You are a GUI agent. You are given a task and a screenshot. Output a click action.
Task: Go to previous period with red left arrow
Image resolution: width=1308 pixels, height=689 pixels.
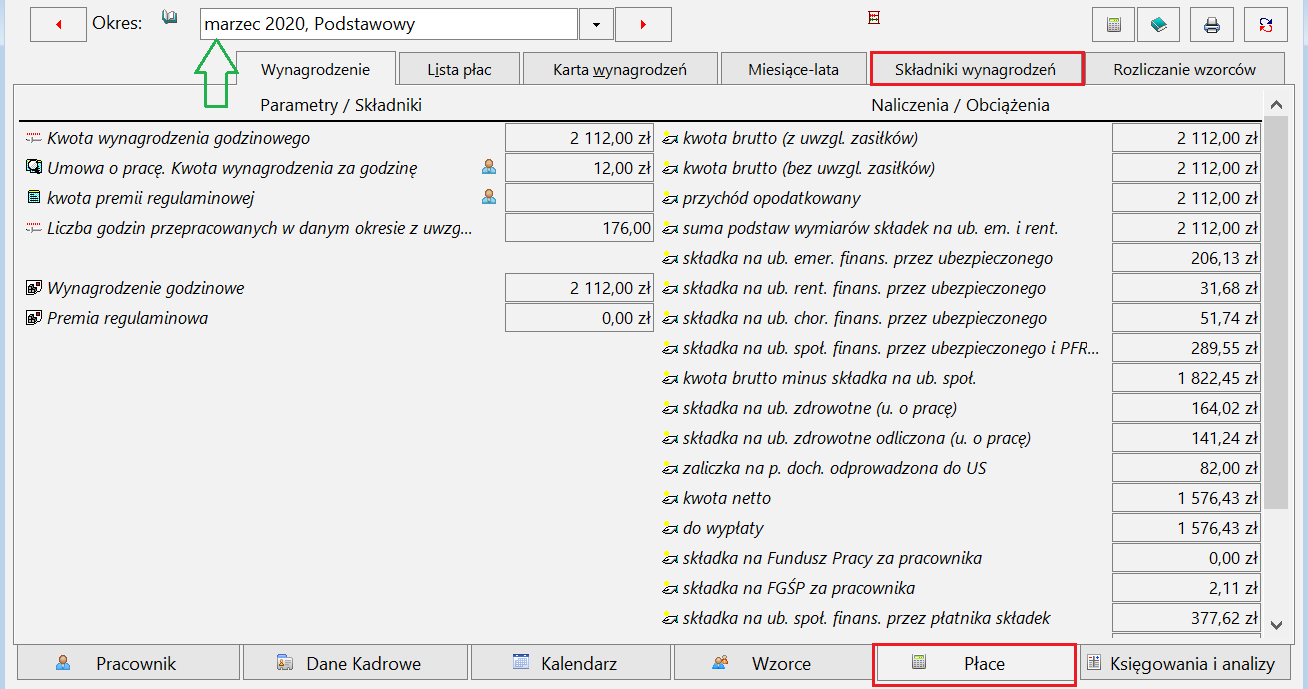tap(58, 25)
